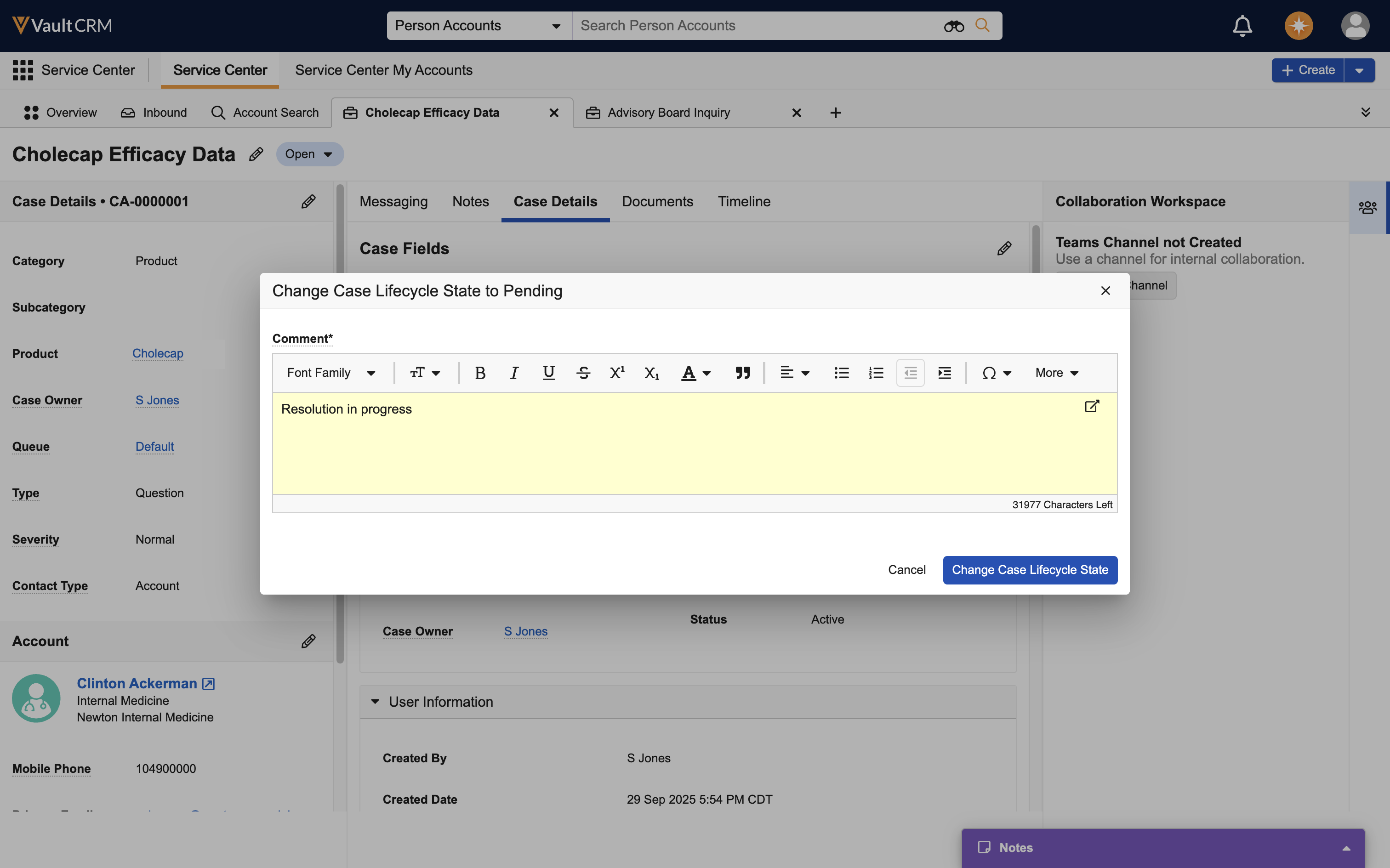Toggle bold formatting in comment editor
This screenshot has width=1390, height=868.
tap(480, 373)
